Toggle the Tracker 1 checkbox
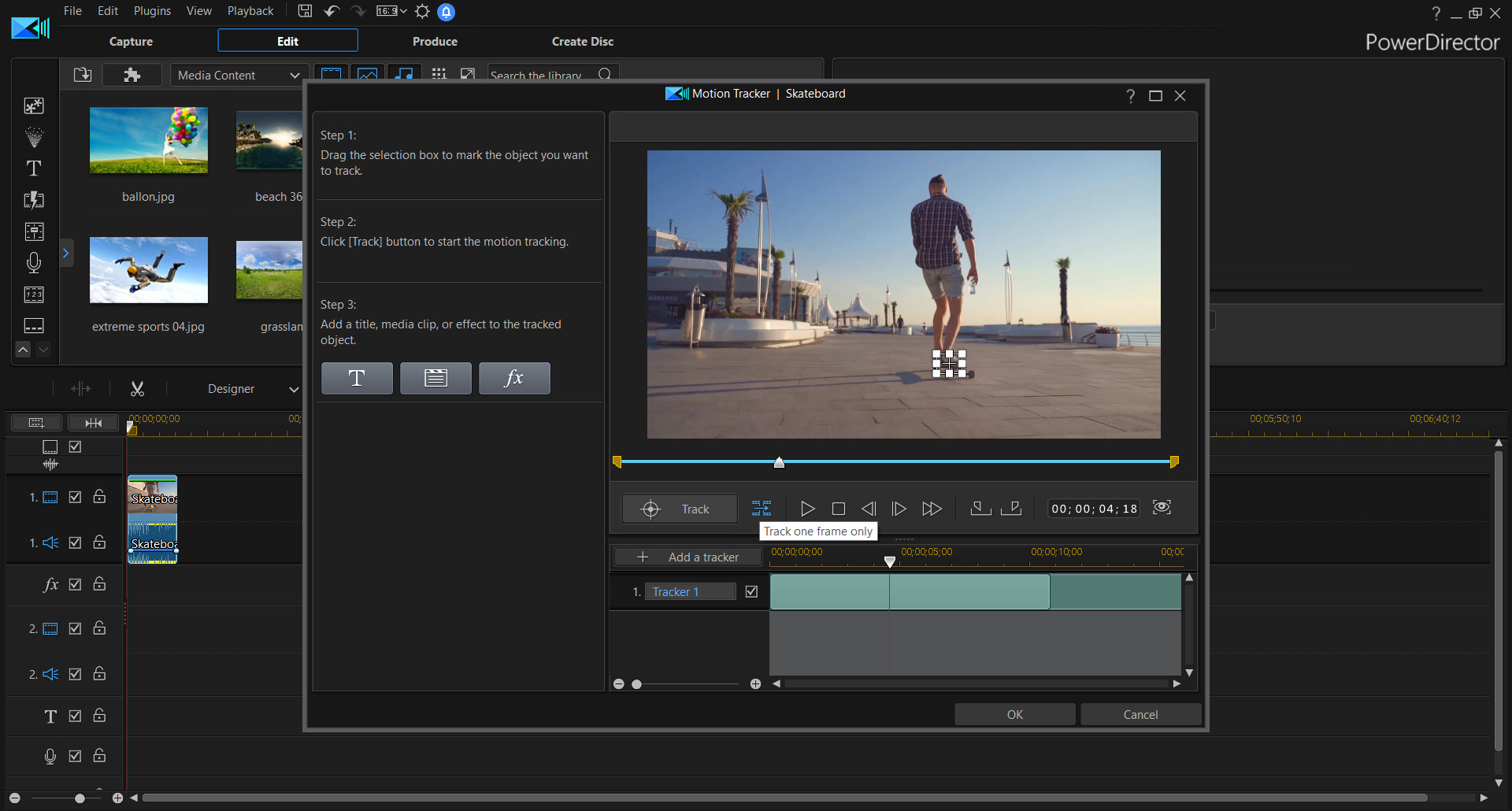This screenshot has width=1512, height=811. (751, 591)
